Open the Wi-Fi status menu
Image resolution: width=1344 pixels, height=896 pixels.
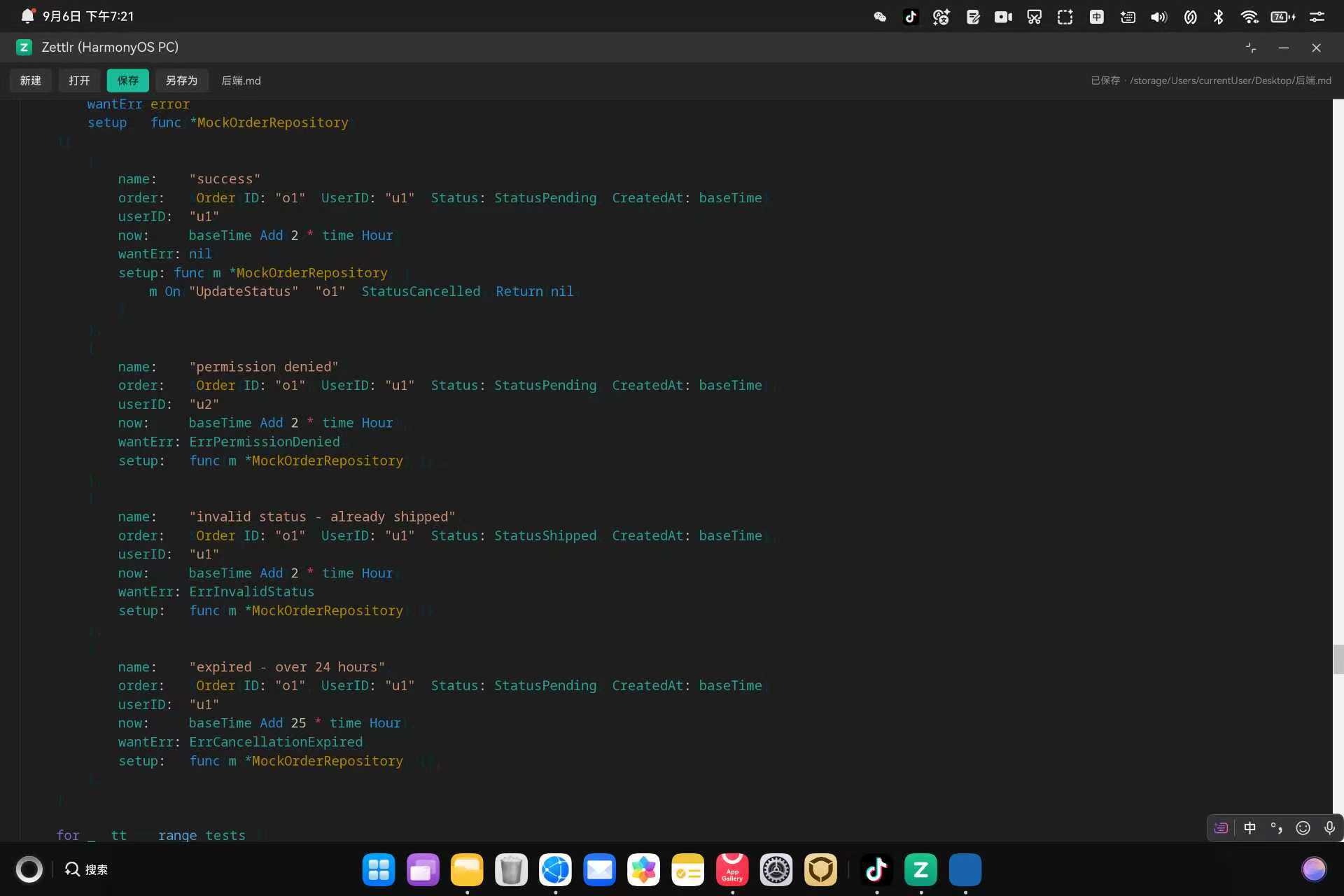1249,17
